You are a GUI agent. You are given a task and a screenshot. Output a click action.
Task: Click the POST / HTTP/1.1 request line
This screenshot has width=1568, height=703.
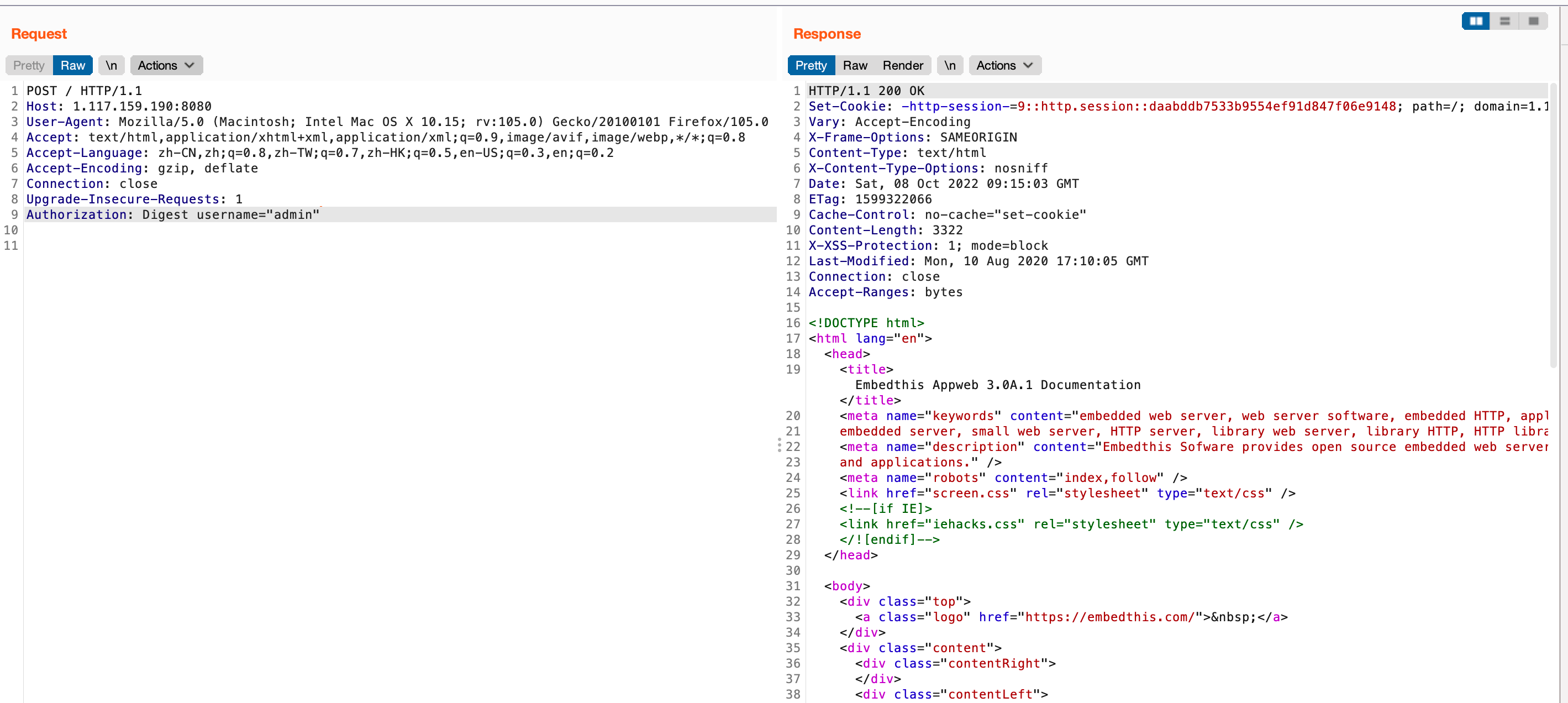[x=84, y=91]
